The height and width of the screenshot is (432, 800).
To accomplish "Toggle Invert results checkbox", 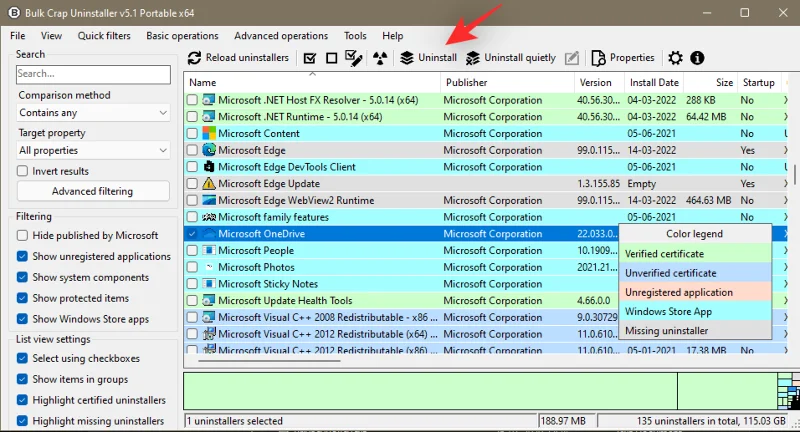I will point(22,171).
